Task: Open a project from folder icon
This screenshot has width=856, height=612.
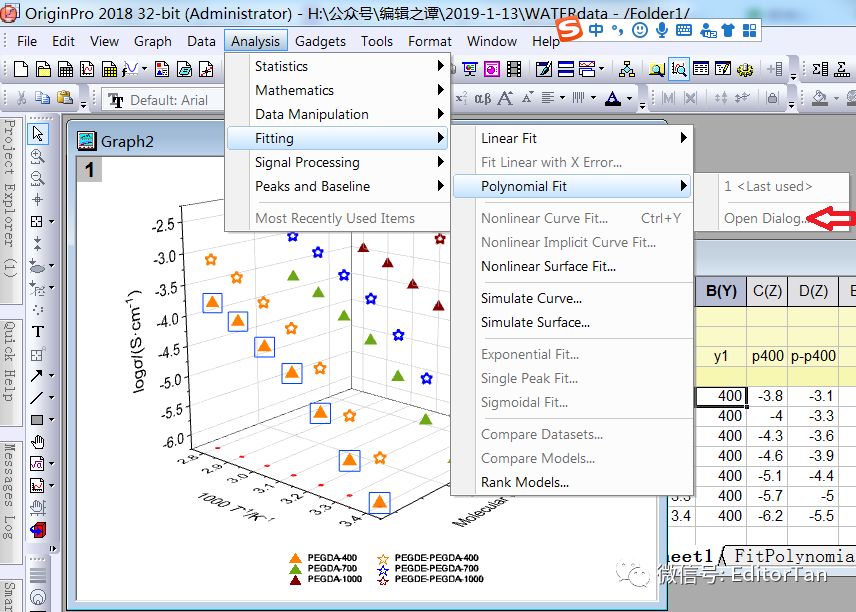Action: 43,69
